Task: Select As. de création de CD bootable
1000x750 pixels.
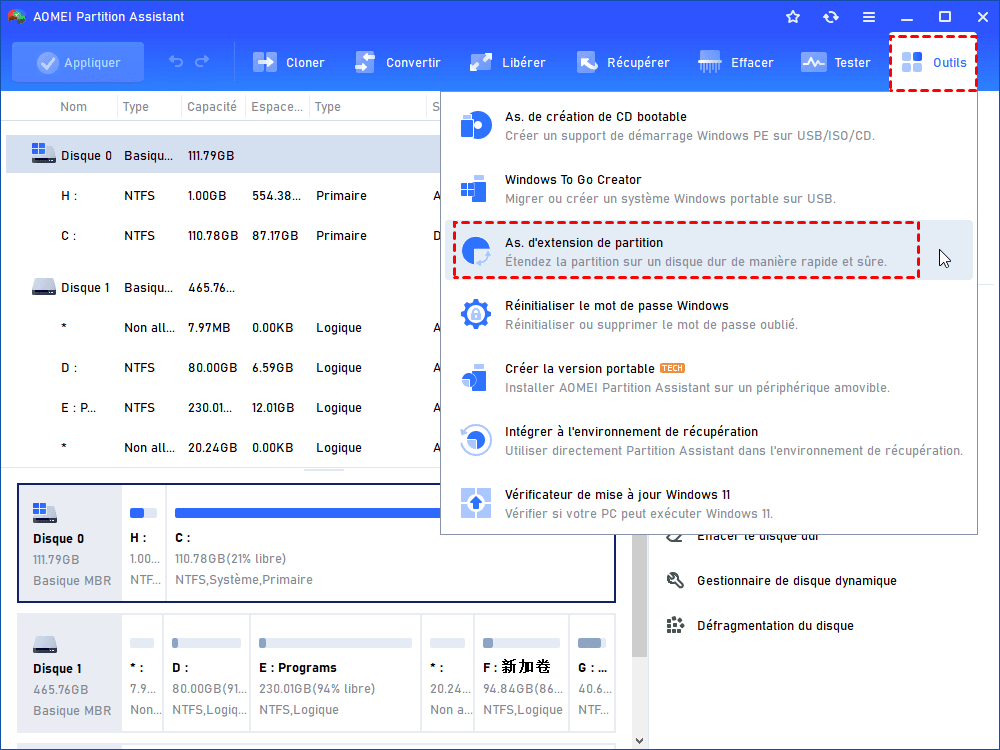Action: coord(709,126)
